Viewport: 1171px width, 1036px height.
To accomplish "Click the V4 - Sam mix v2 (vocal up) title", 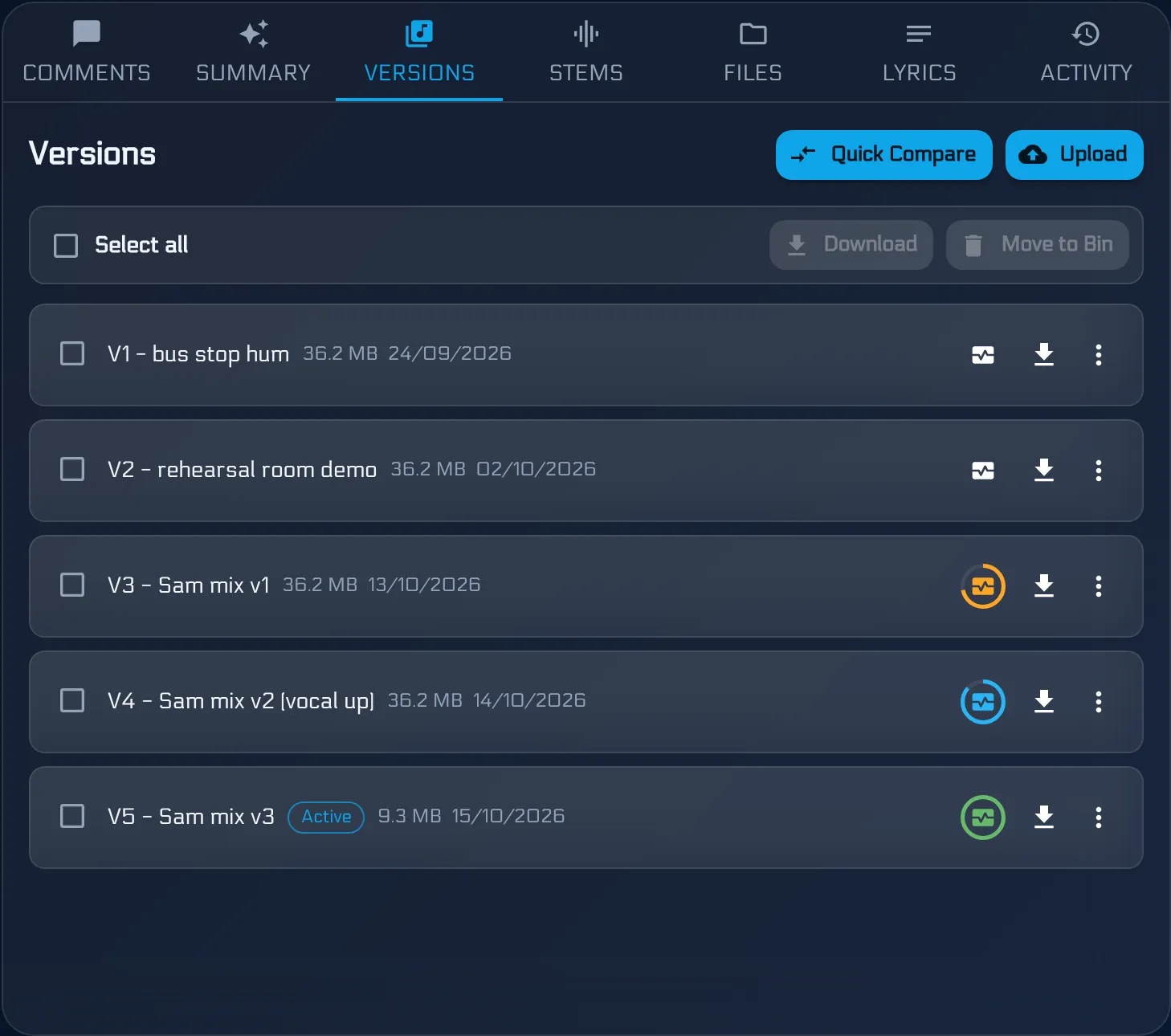I will coord(241,701).
